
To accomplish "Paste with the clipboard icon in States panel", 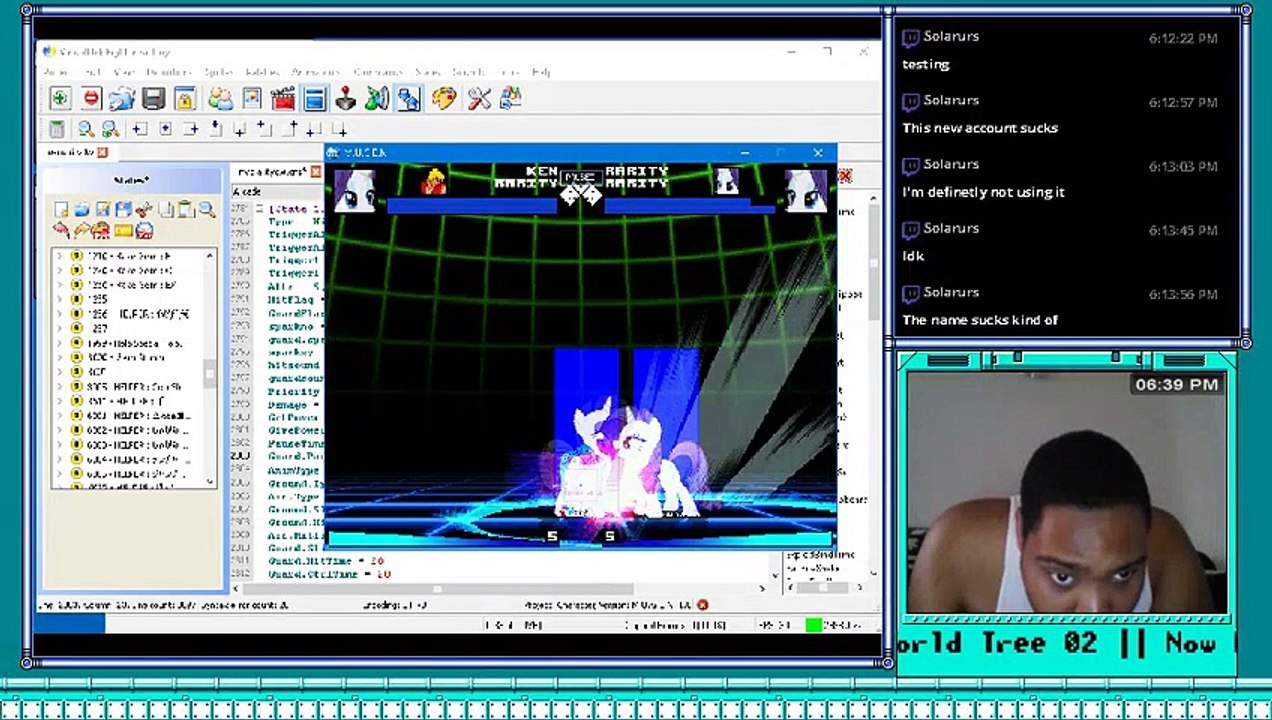I will point(185,210).
